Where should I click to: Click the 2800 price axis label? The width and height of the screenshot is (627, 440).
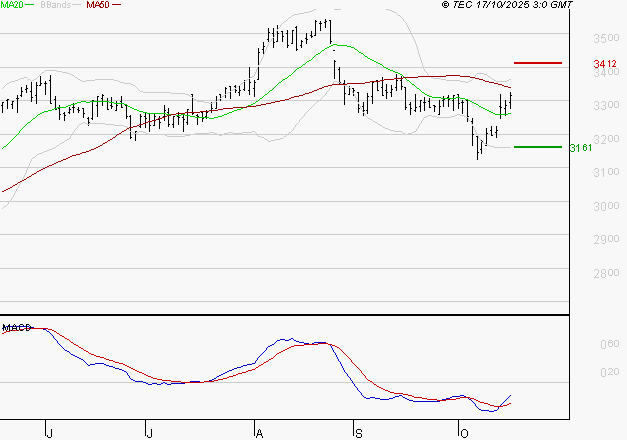606,273
